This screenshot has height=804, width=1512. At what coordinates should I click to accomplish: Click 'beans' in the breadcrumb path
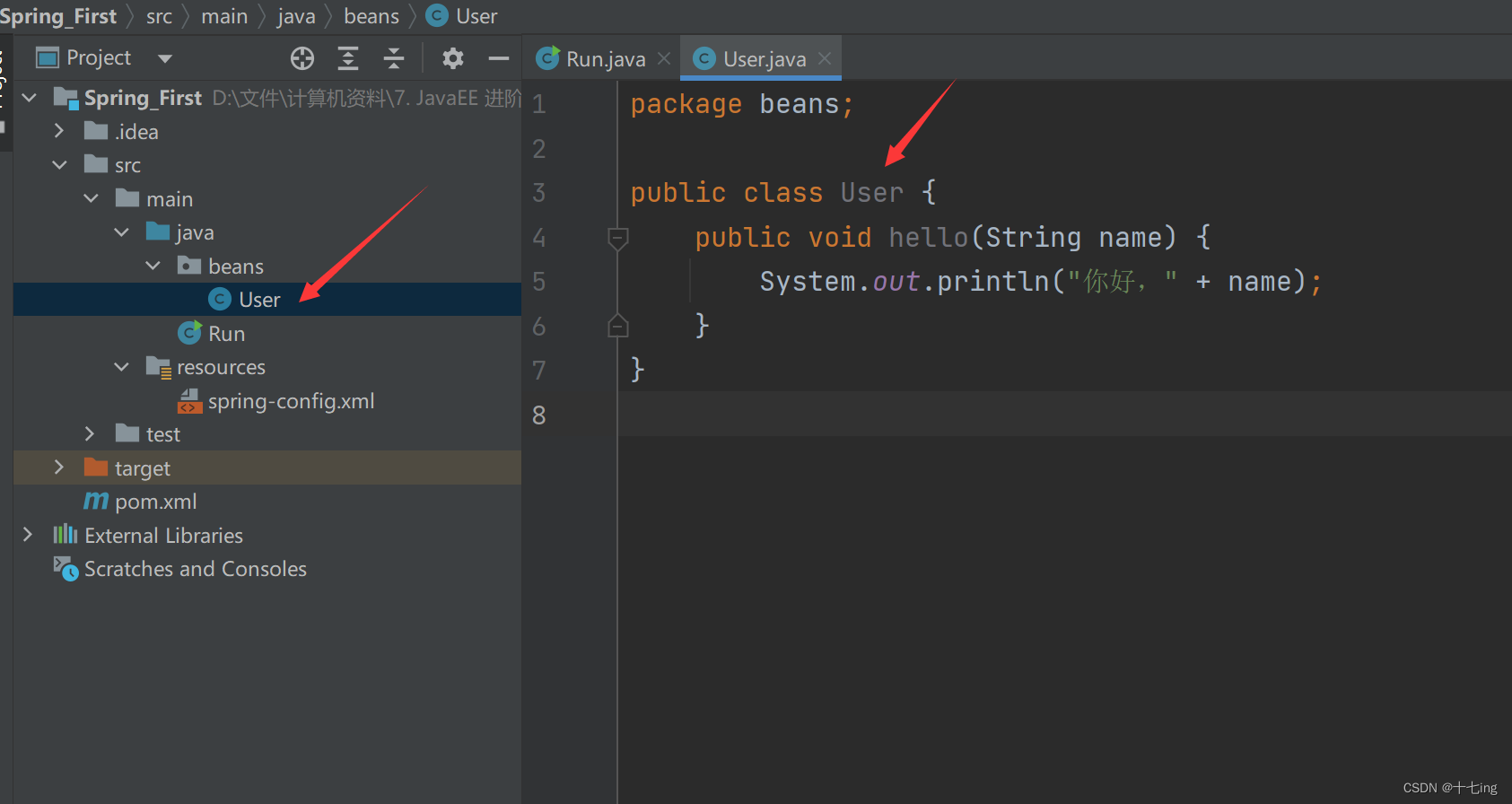371,16
